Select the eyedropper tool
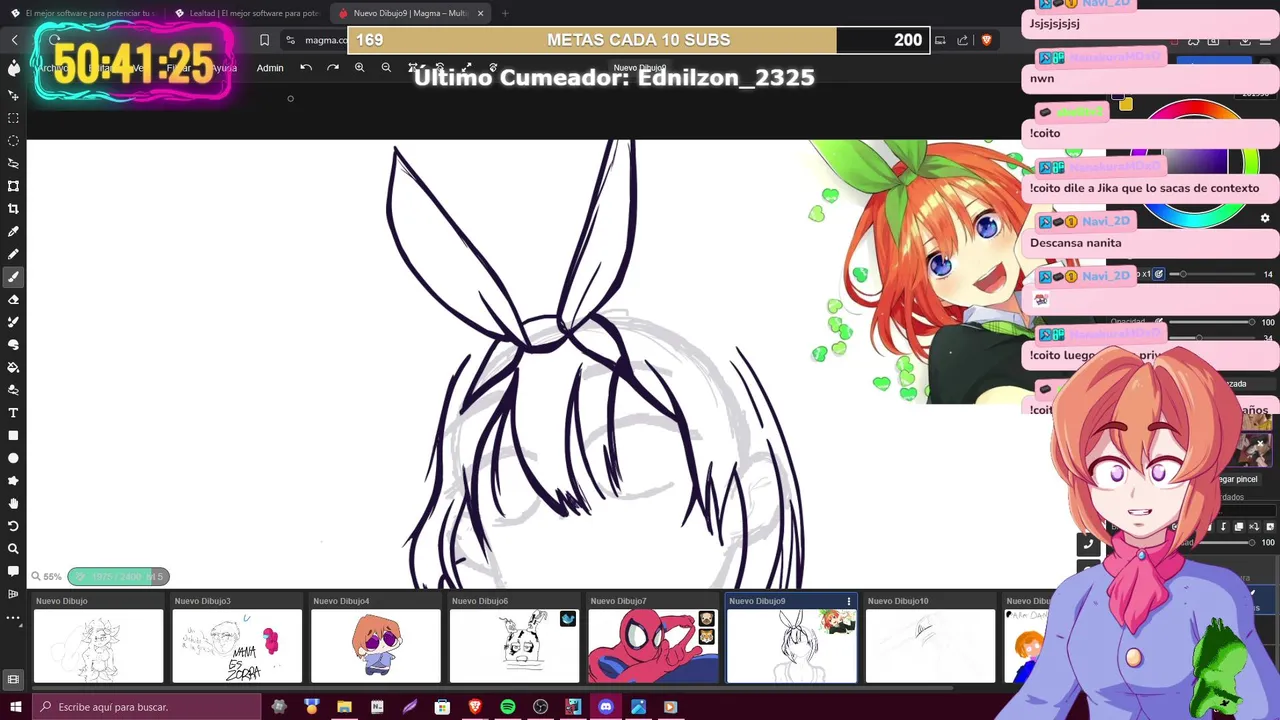Viewport: 1280px width, 720px height. tap(13, 231)
